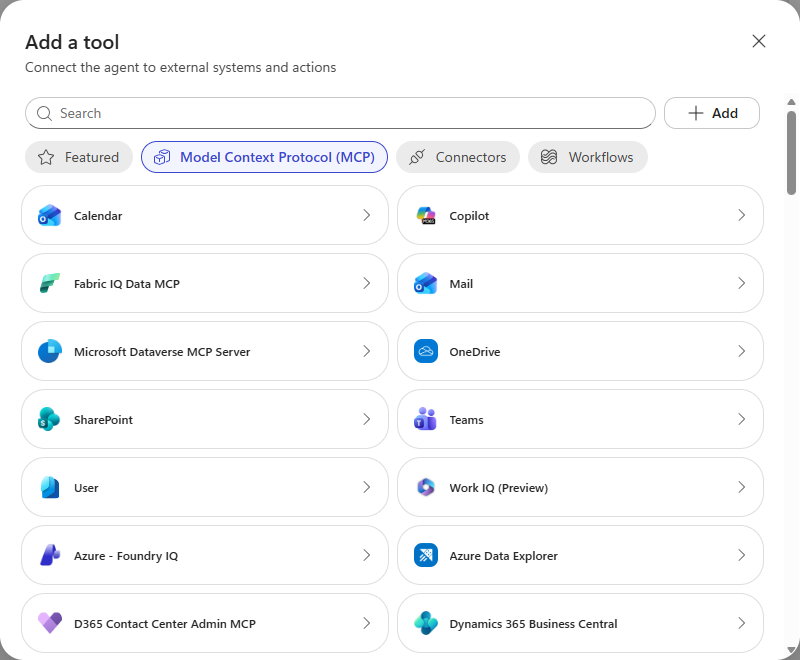Expand the OneDrive row chevron
The image size is (800, 660).
(742, 351)
